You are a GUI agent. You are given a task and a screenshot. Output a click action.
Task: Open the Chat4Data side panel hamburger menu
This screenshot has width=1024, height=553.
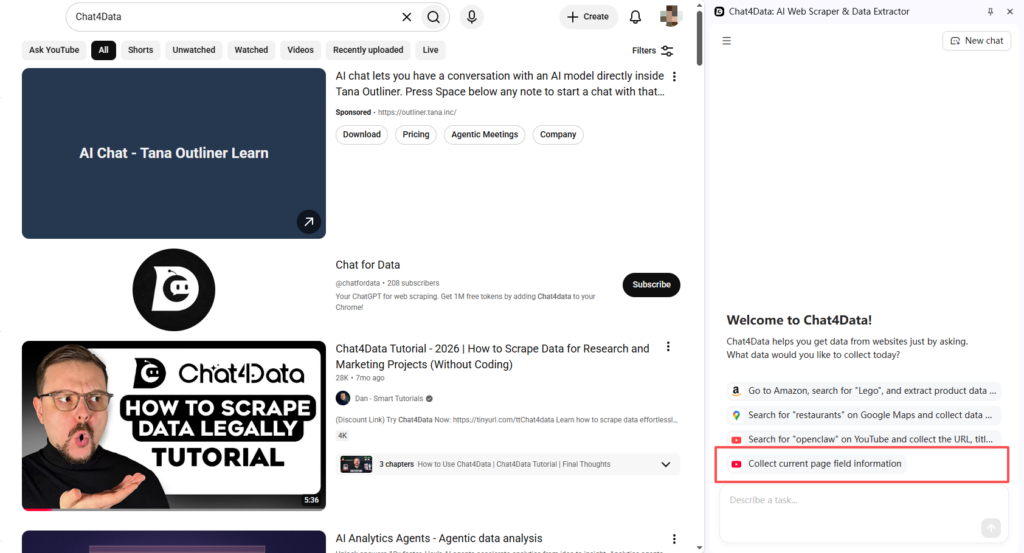pyautogui.click(x=726, y=41)
